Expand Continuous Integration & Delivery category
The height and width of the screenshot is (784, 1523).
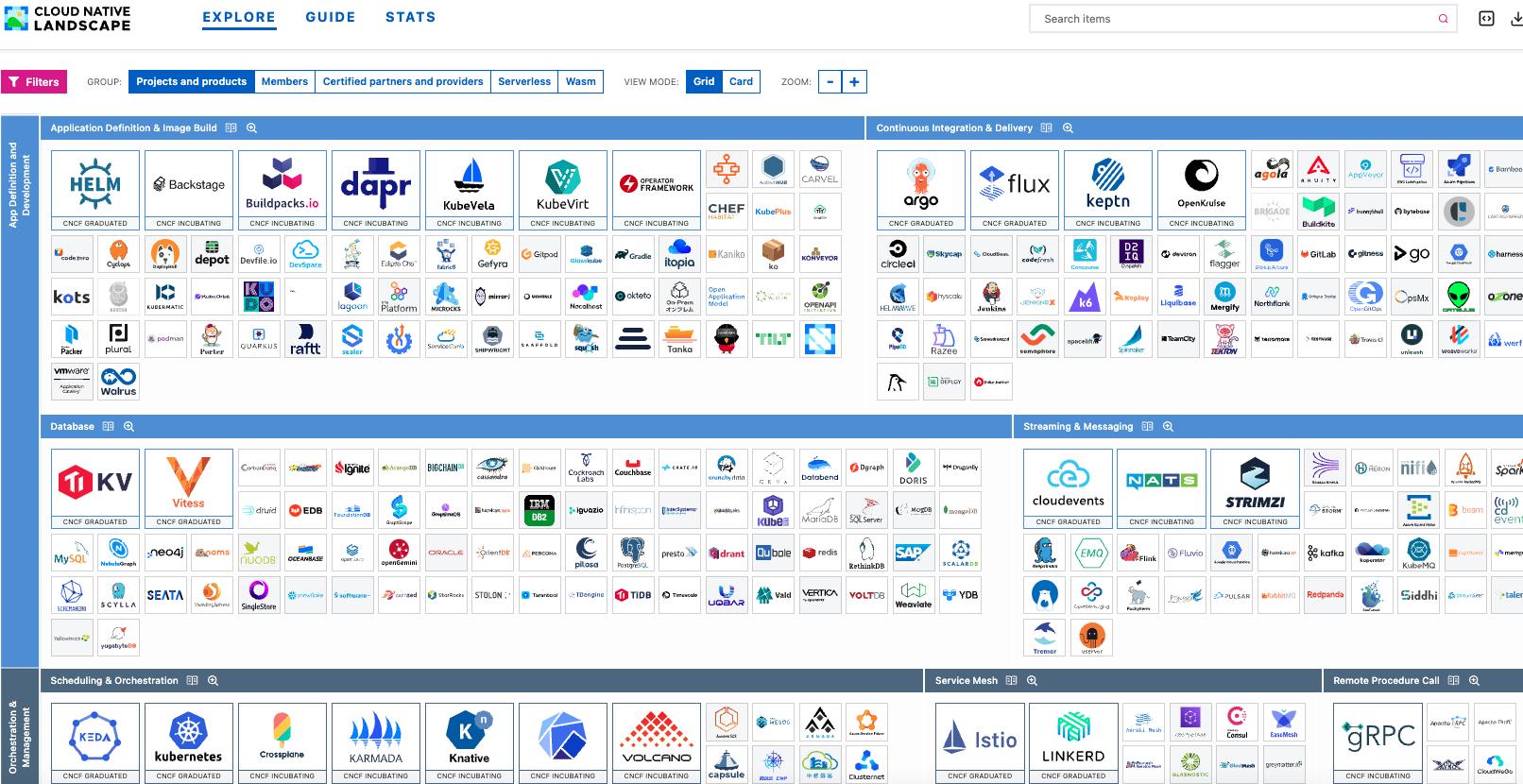tap(1068, 128)
